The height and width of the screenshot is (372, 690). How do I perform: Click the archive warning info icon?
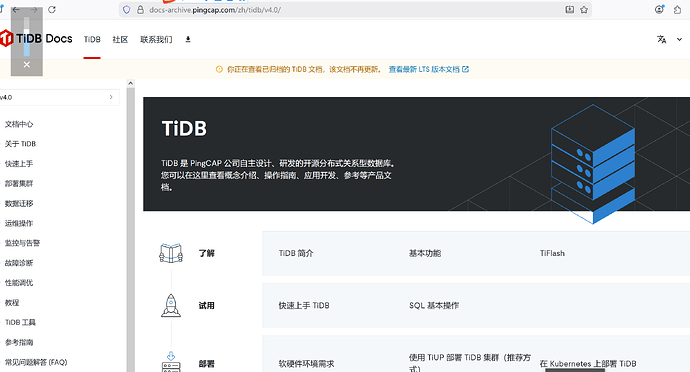(x=219, y=69)
